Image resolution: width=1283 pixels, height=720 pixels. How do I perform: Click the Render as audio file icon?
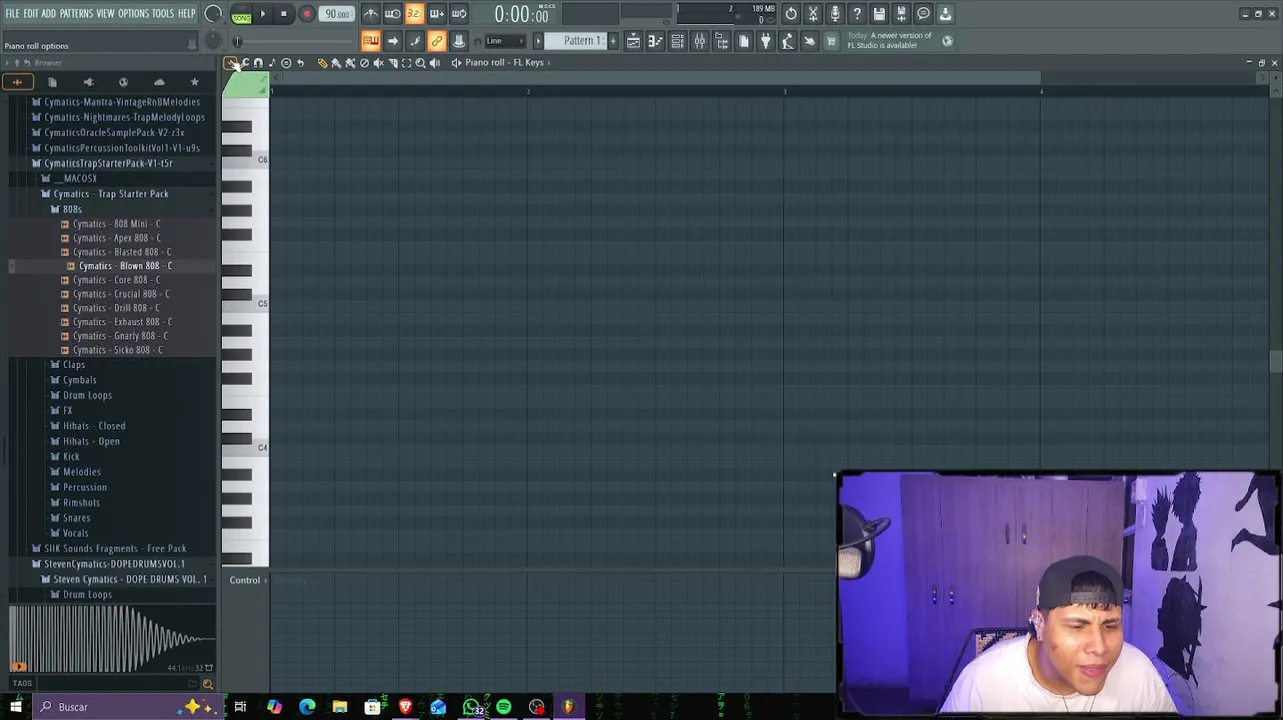[x=901, y=14]
